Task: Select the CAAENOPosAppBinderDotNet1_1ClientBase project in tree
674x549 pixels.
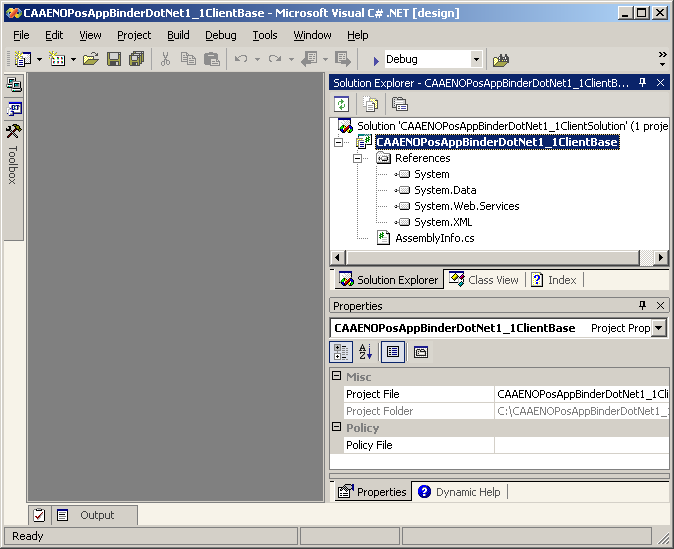Action: tap(497, 142)
